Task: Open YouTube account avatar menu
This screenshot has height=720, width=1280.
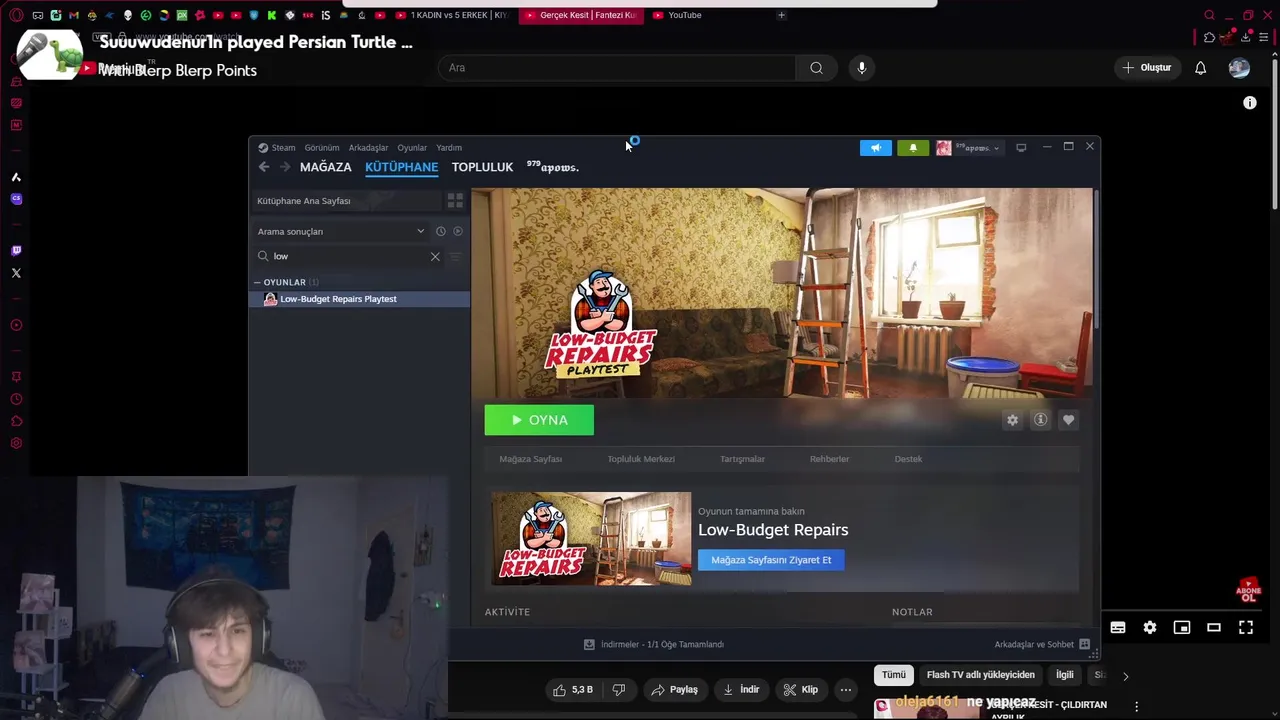Action: 1239,68
